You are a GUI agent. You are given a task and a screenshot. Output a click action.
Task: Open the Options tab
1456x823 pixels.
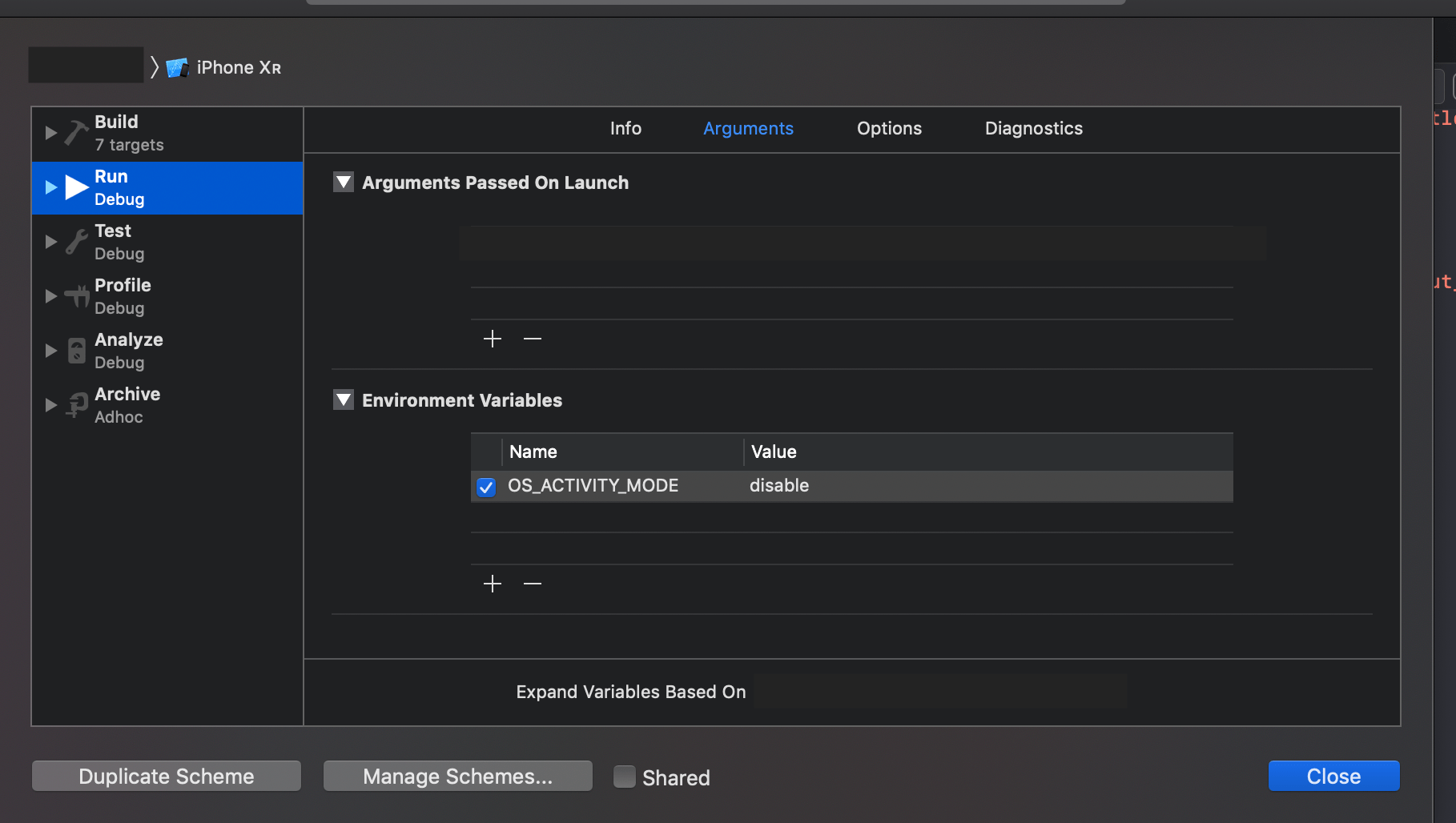pyautogui.click(x=889, y=128)
